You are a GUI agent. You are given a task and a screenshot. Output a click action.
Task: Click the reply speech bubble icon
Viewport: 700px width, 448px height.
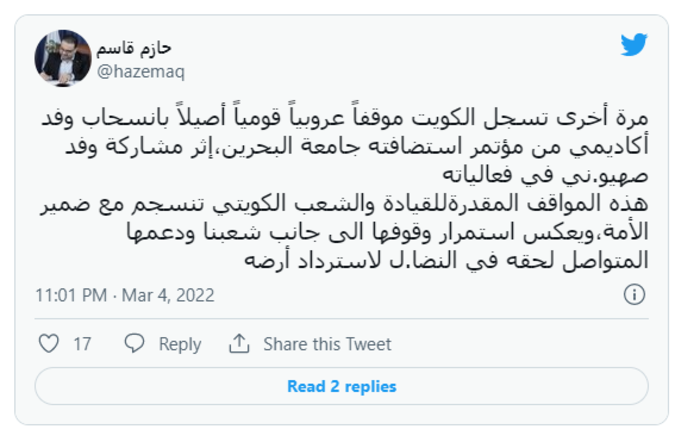tap(134, 344)
